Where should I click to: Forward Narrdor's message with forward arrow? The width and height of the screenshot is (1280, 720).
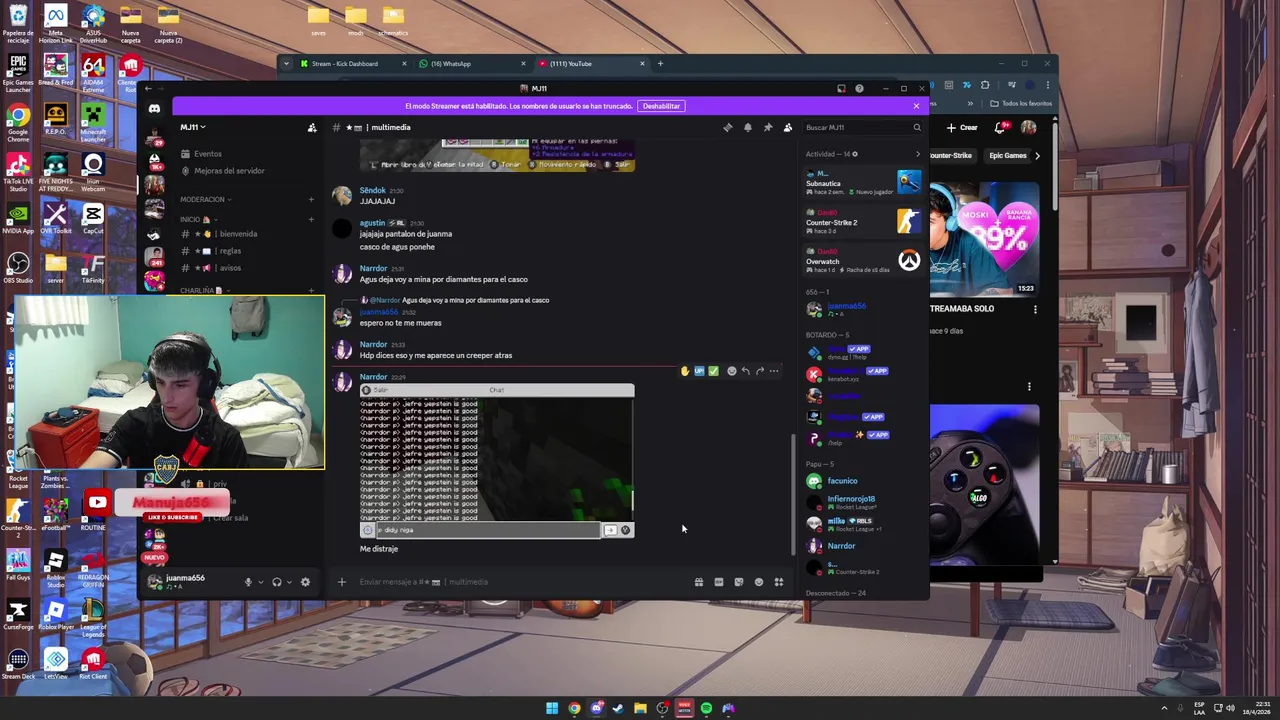tap(760, 371)
